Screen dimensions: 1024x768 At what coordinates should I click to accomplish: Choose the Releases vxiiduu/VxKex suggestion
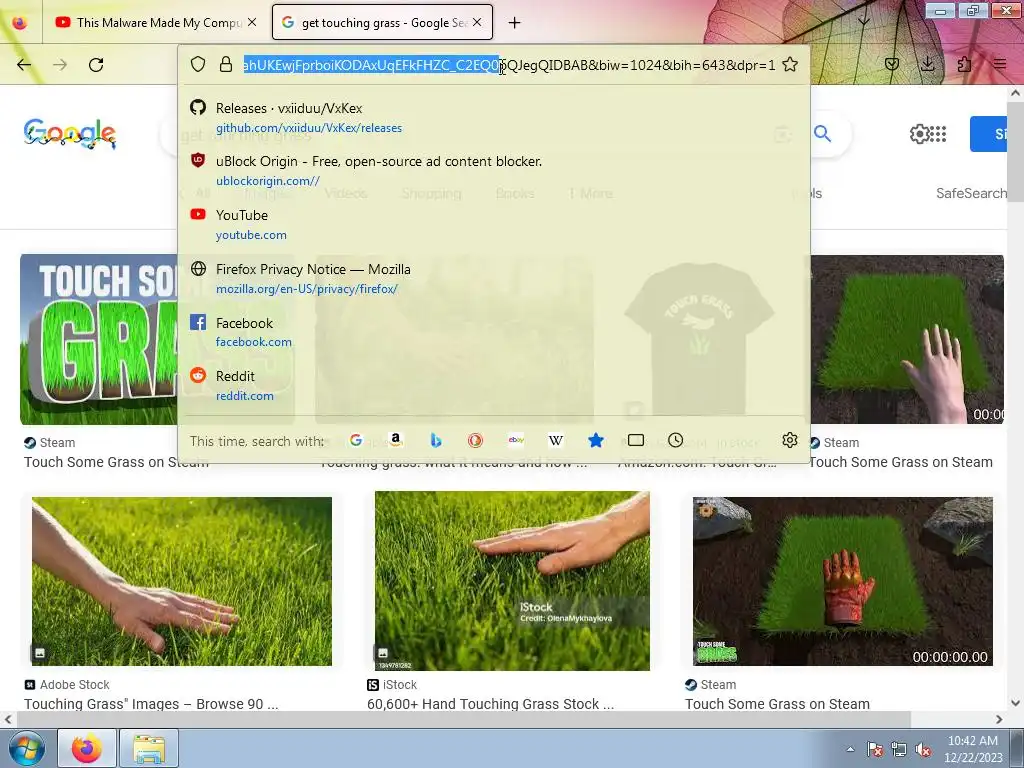[x=494, y=118]
